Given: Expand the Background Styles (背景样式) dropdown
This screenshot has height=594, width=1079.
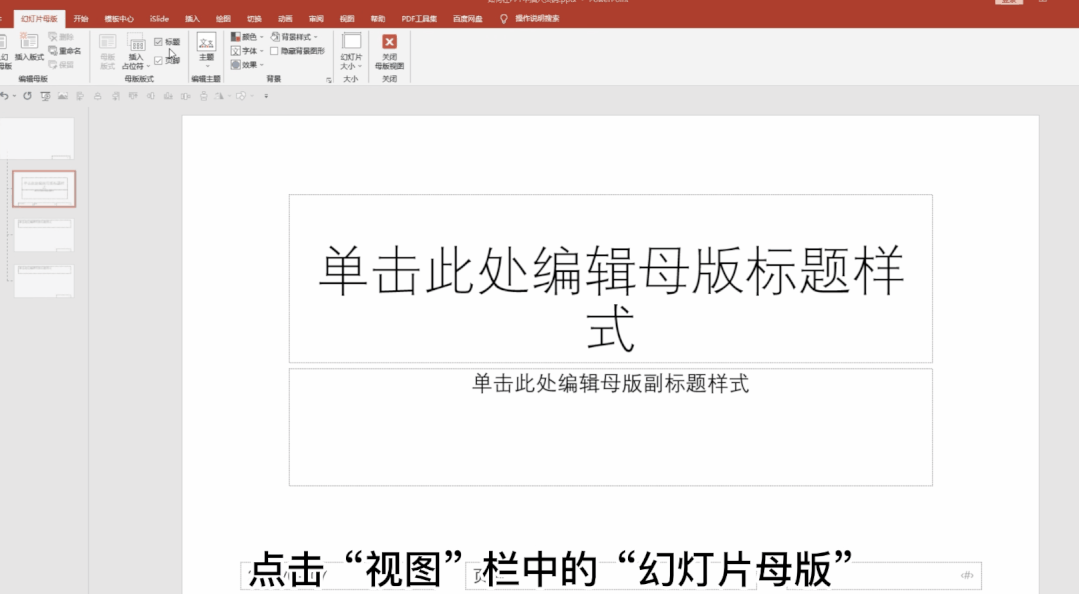Looking at the screenshot, I should click(296, 37).
